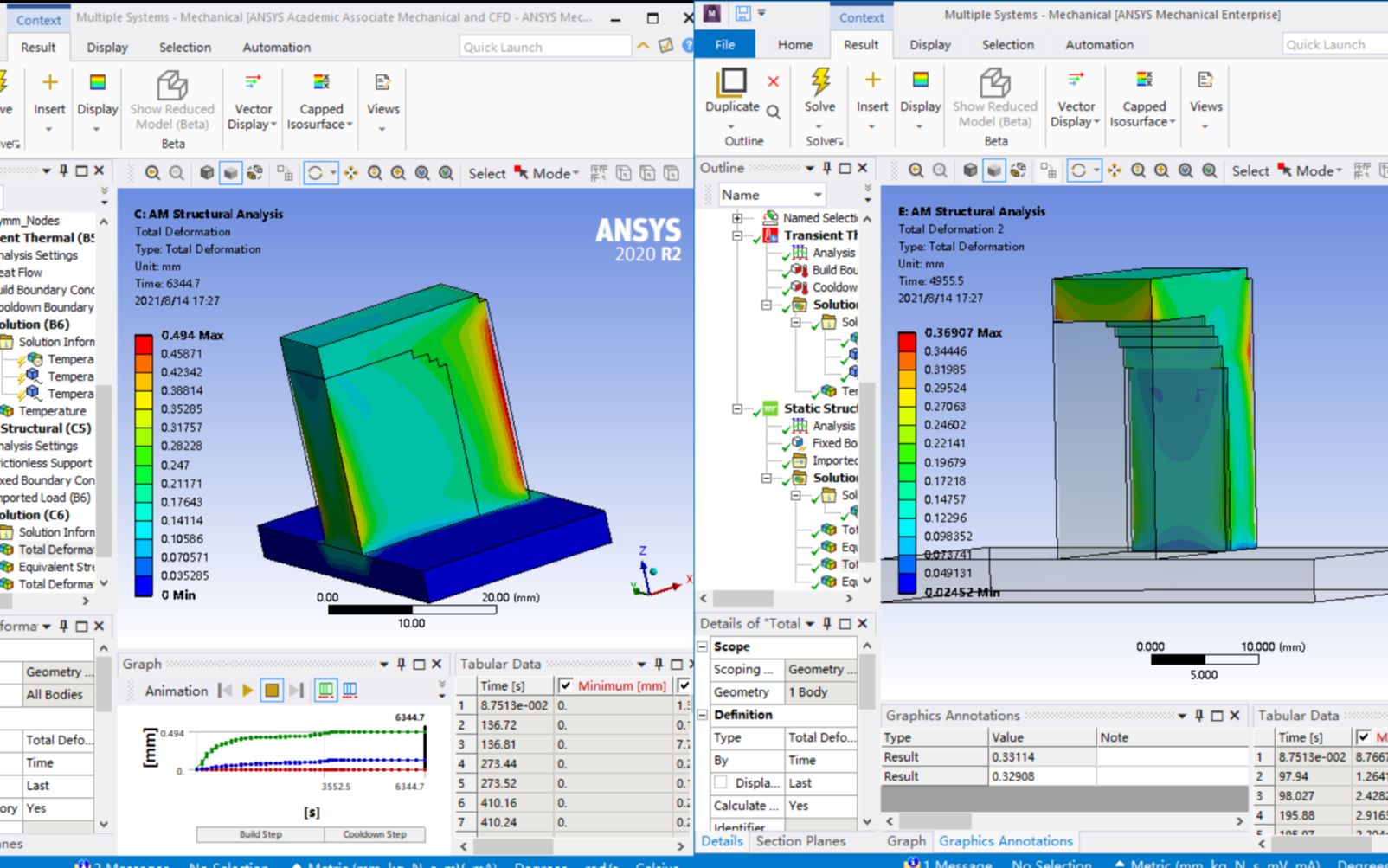This screenshot has width=1388, height=868.
Task: Switch to Selection tab in left window
Action: coord(184,47)
